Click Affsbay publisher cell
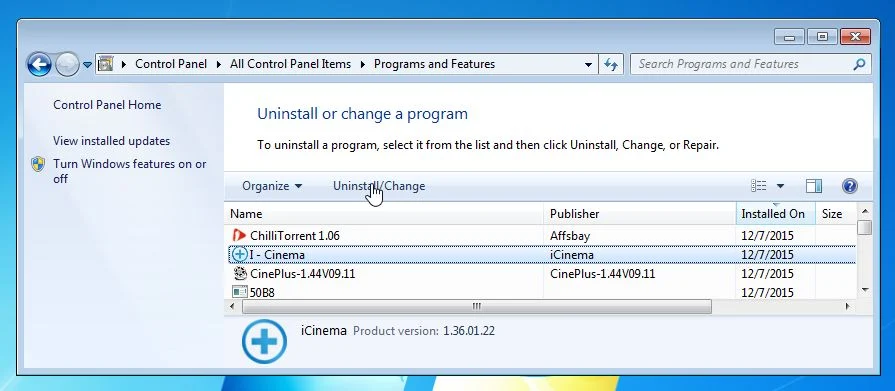Viewport: 895px width, 391px height. tap(571, 235)
